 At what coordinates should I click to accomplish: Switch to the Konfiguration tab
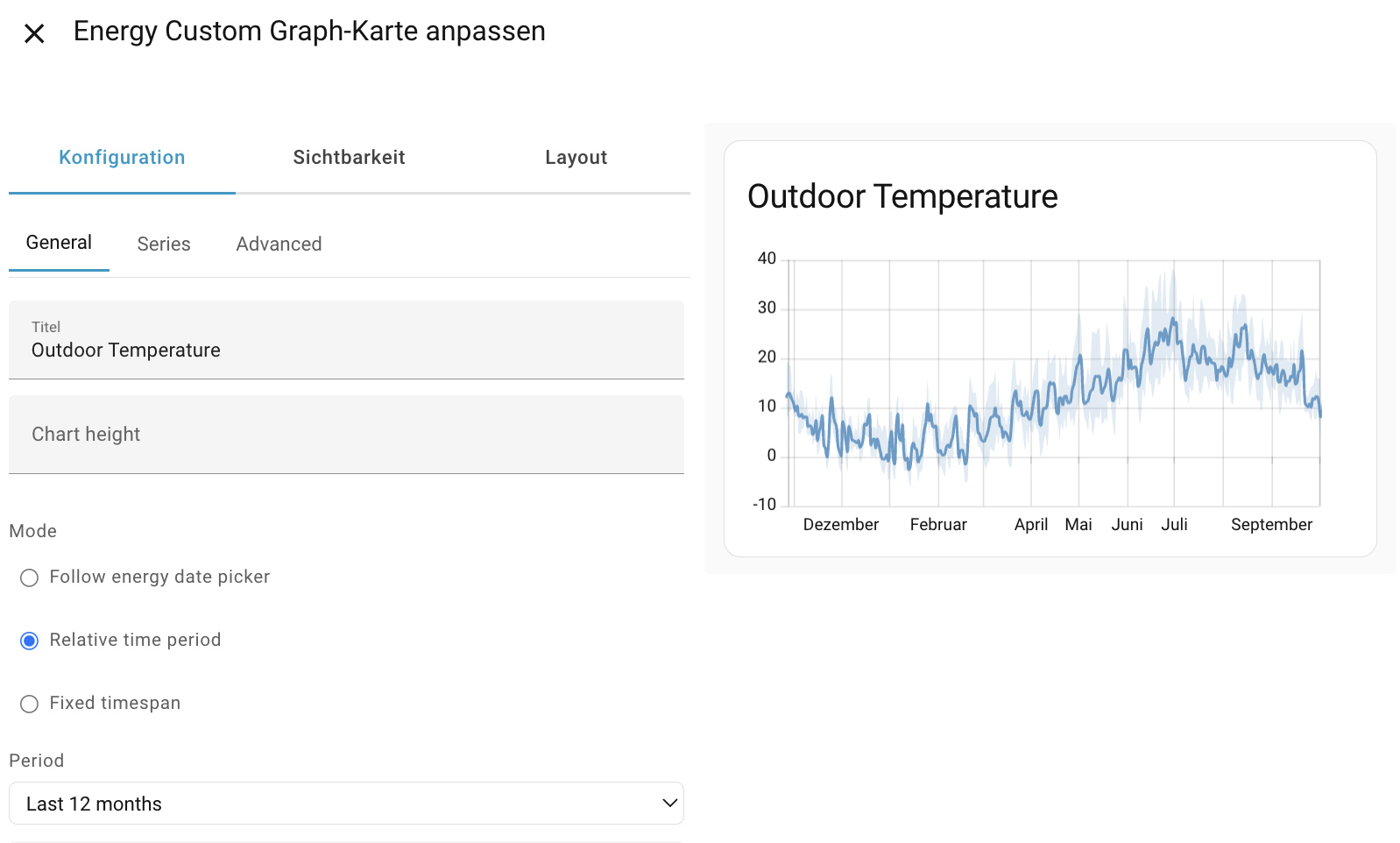pyautogui.click(x=122, y=158)
